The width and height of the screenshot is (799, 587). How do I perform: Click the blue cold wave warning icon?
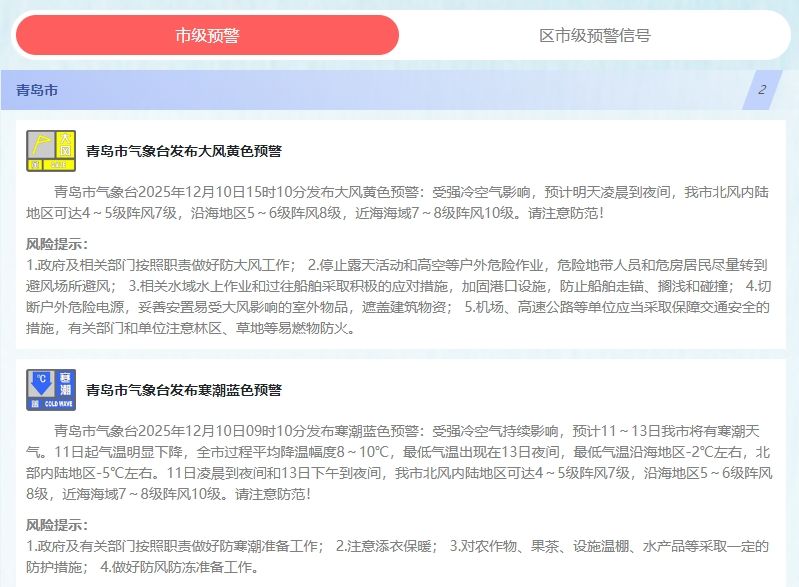(51, 389)
